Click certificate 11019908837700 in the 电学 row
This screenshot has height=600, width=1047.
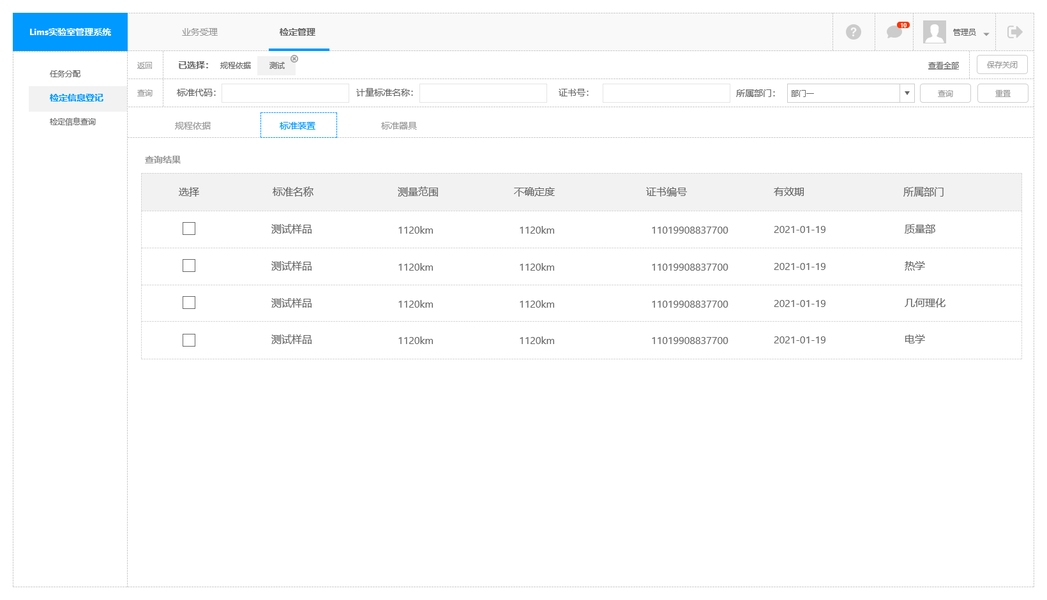click(690, 340)
